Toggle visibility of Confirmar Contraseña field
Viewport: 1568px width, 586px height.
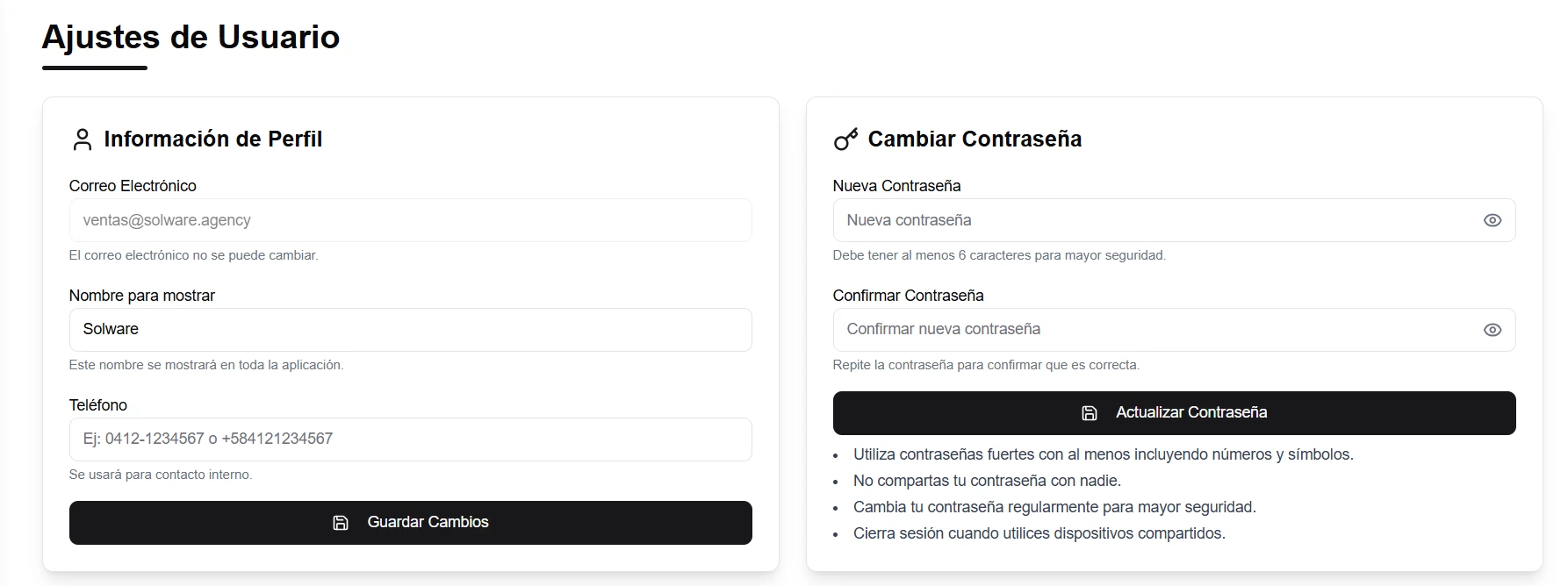tap(1492, 330)
